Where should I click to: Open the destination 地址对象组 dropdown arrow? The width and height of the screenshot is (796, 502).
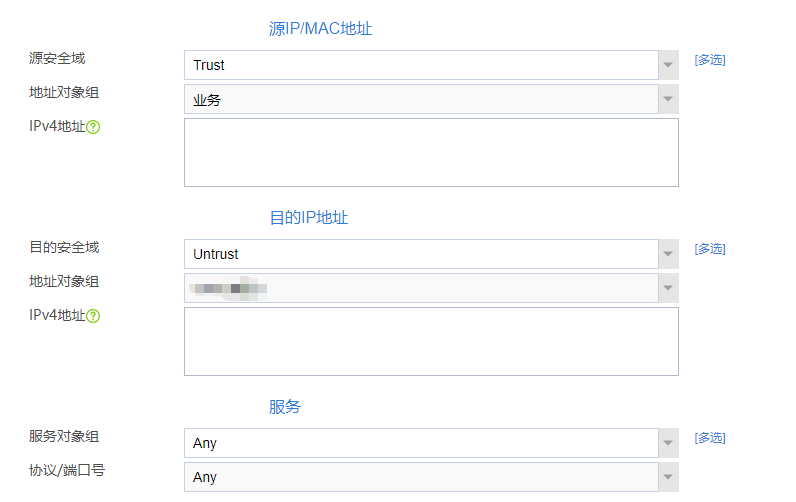click(668, 288)
